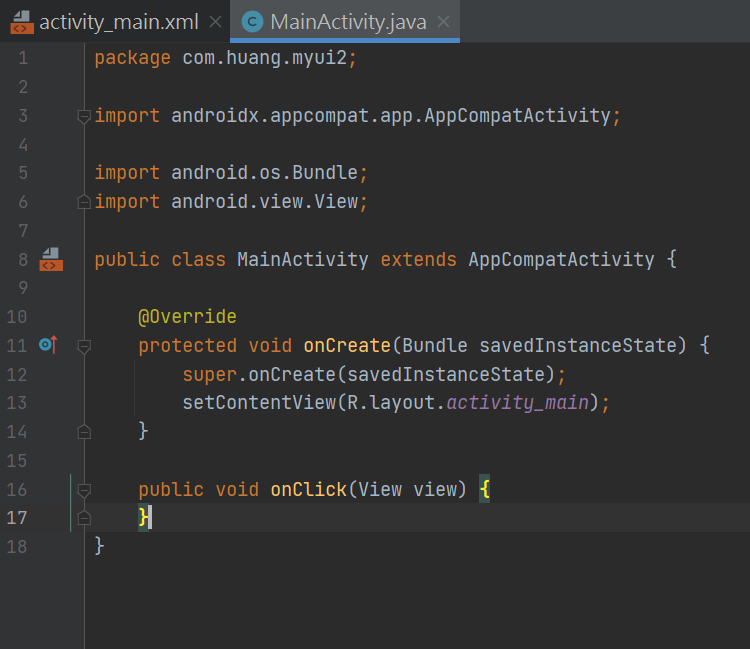Screen dimensions: 750x649
Task: Collapse the imports fold marker on line 3
Action: coord(84,116)
